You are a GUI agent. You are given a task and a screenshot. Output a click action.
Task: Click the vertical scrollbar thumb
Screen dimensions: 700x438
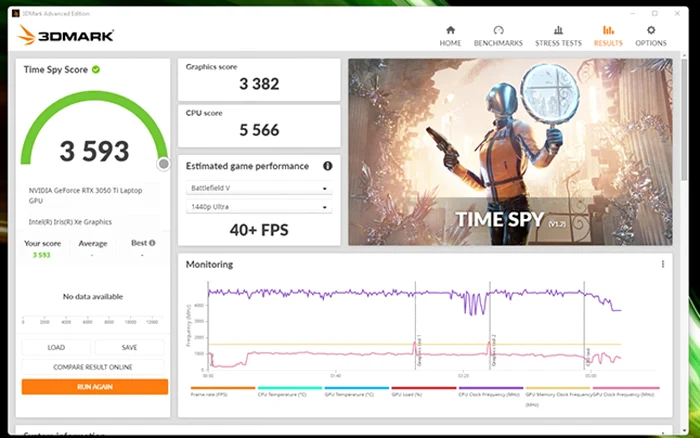(684, 118)
